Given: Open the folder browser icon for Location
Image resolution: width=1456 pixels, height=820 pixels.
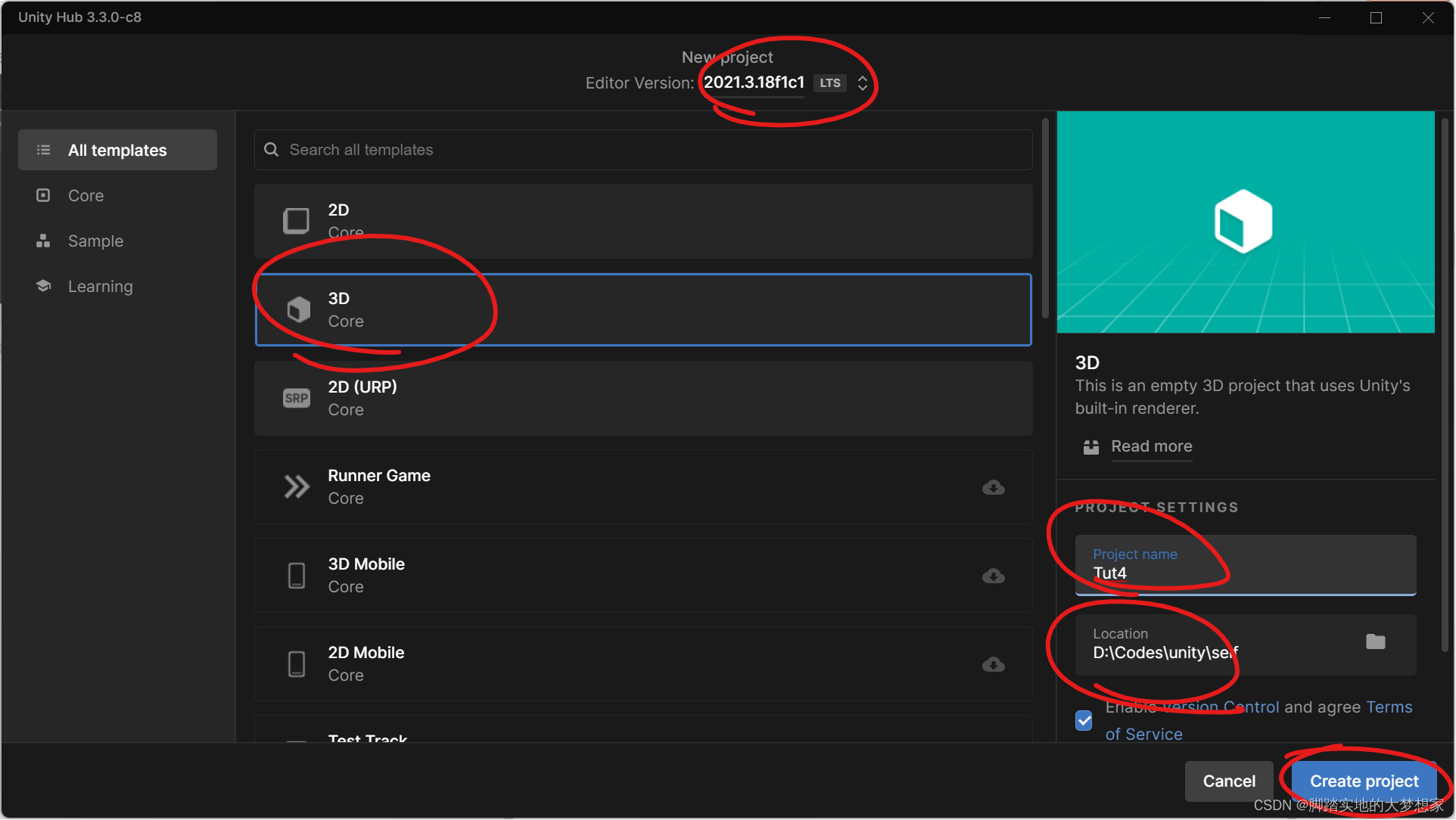Looking at the screenshot, I should tap(1376, 642).
